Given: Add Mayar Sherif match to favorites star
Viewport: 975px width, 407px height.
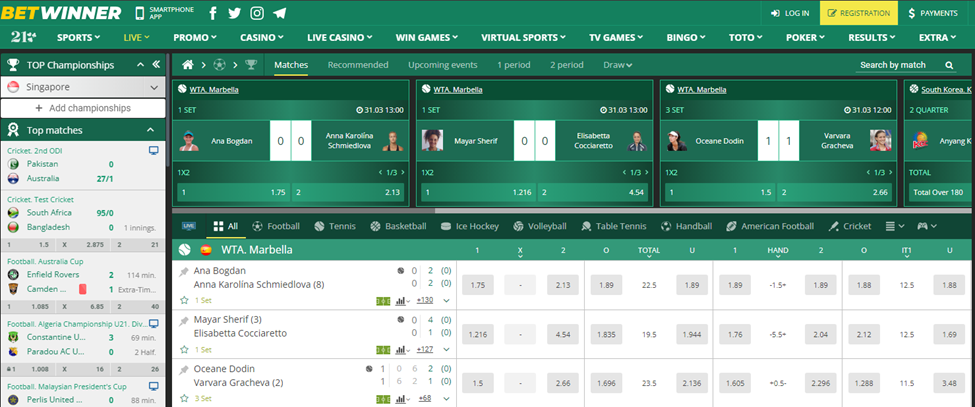Looking at the screenshot, I should pos(184,349).
